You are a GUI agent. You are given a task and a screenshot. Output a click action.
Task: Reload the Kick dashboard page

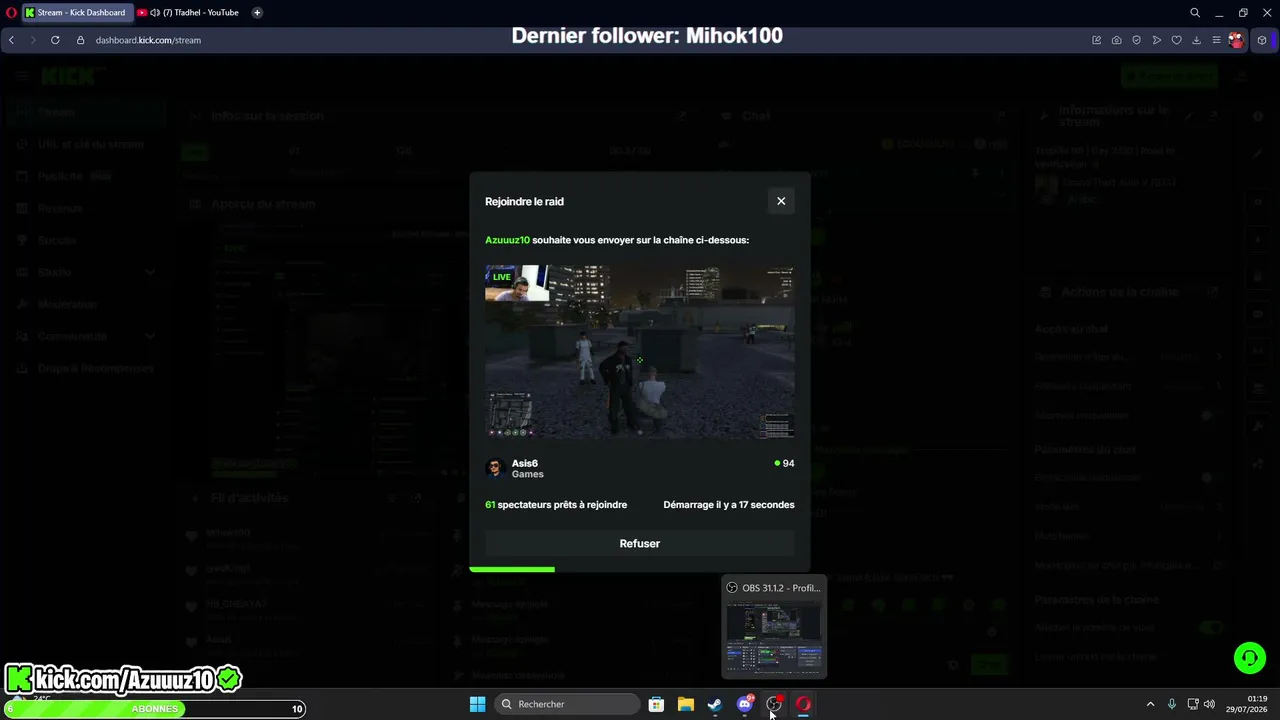click(55, 40)
